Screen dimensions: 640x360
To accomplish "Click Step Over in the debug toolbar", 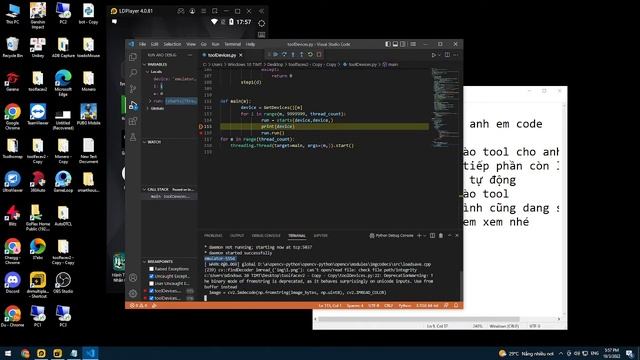I will click(284, 55).
